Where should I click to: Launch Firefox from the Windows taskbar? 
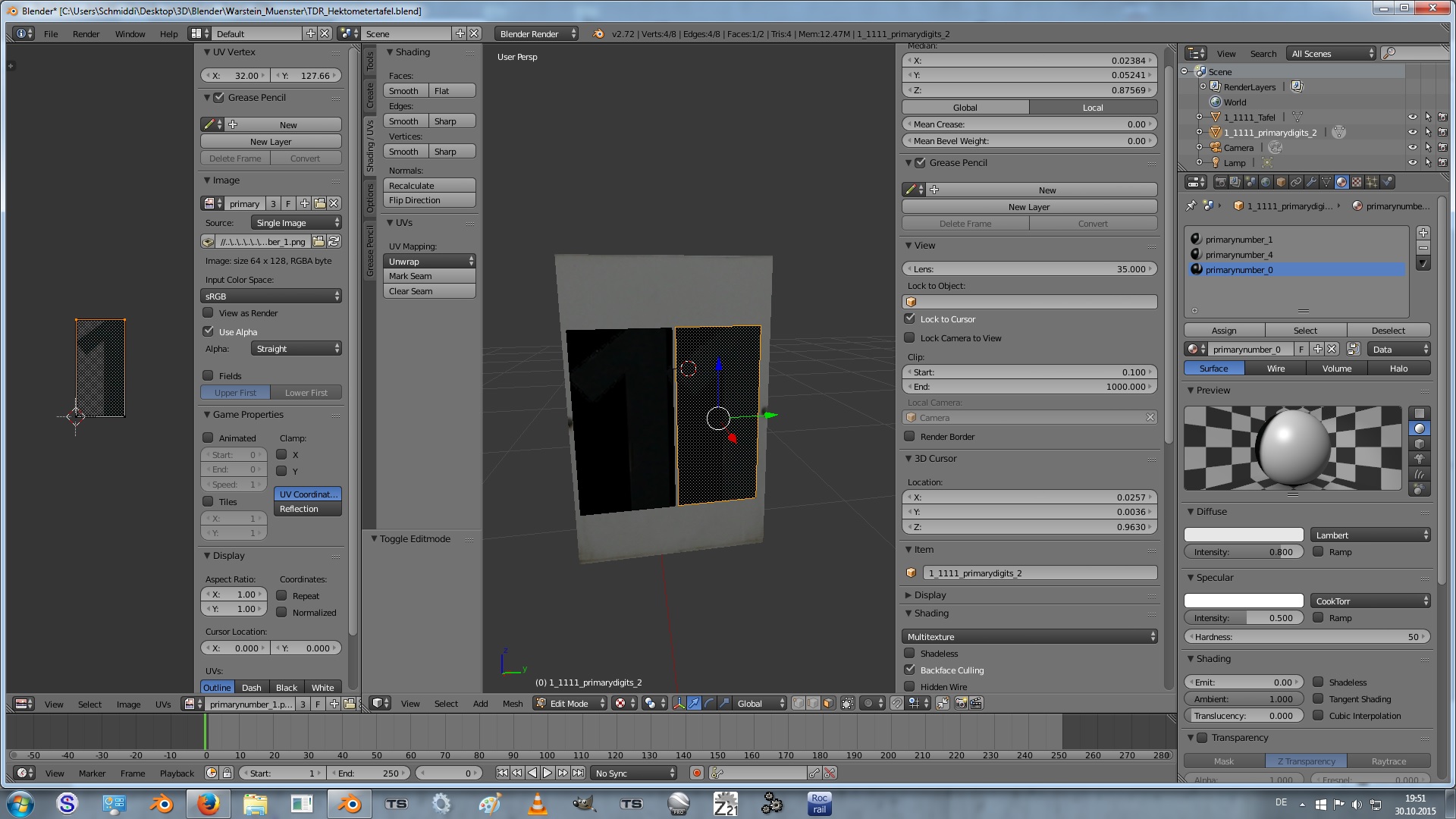[208, 804]
